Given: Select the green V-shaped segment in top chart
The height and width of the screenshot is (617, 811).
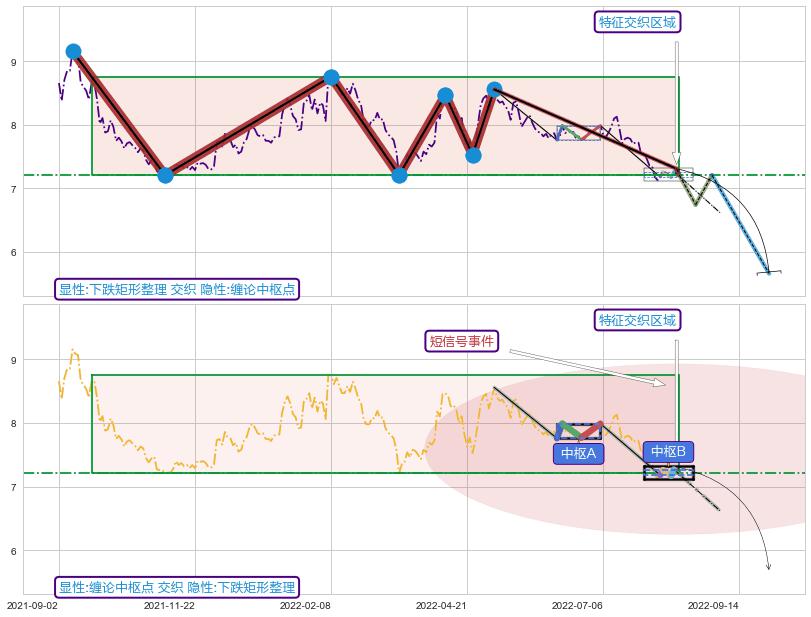Looking at the screenshot, I should 697,192.
